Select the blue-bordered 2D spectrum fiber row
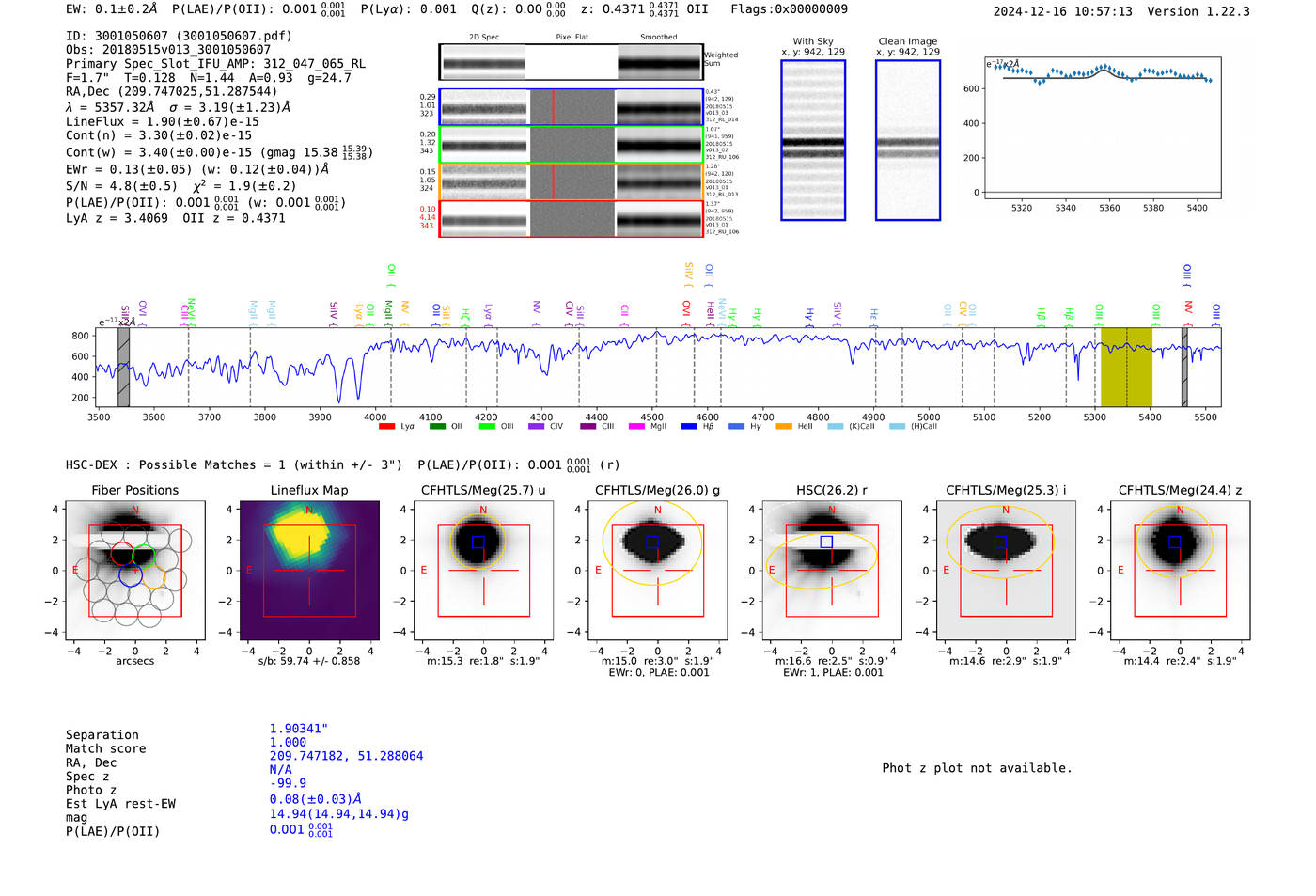The image size is (1316, 896). [571, 107]
